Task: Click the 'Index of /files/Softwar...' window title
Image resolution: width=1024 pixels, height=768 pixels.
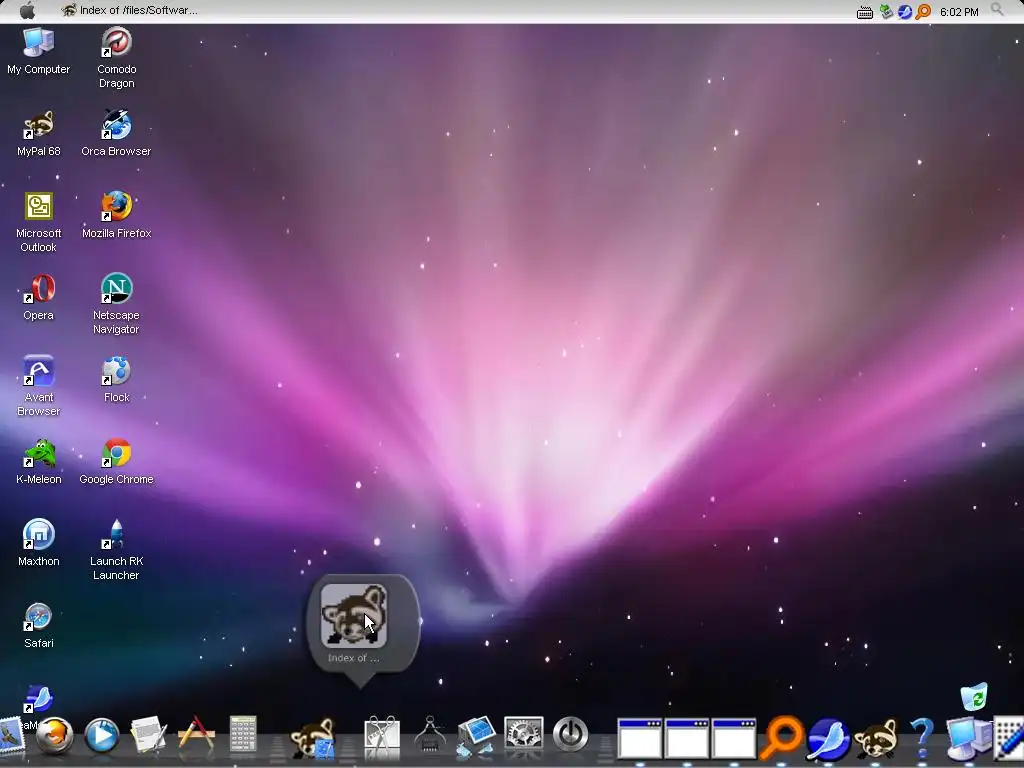Action: coord(138,10)
